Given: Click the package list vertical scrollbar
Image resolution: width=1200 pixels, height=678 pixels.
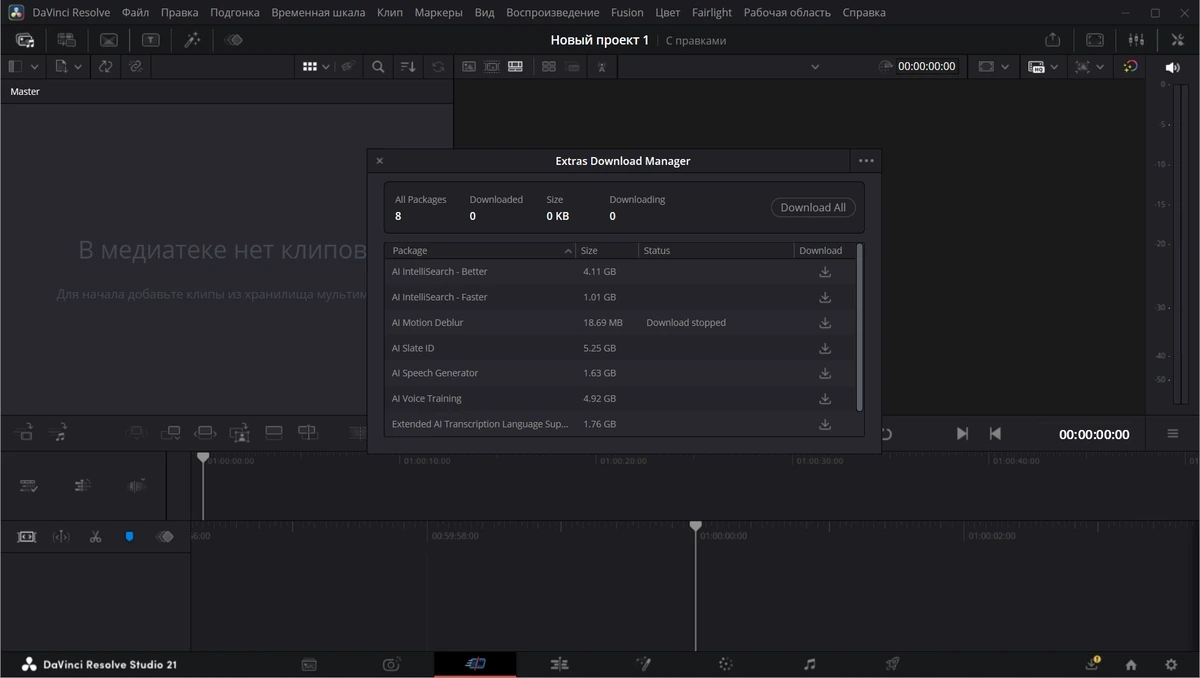Looking at the screenshot, I should coord(860,326).
